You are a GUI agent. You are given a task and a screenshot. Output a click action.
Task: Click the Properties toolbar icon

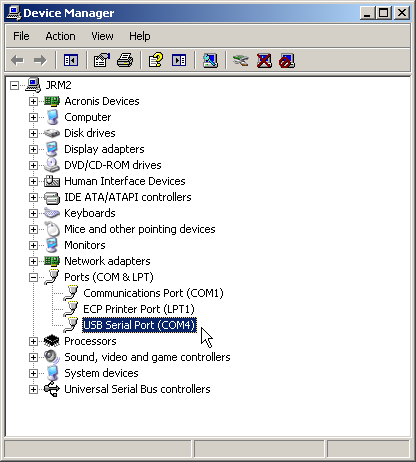coord(102,60)
